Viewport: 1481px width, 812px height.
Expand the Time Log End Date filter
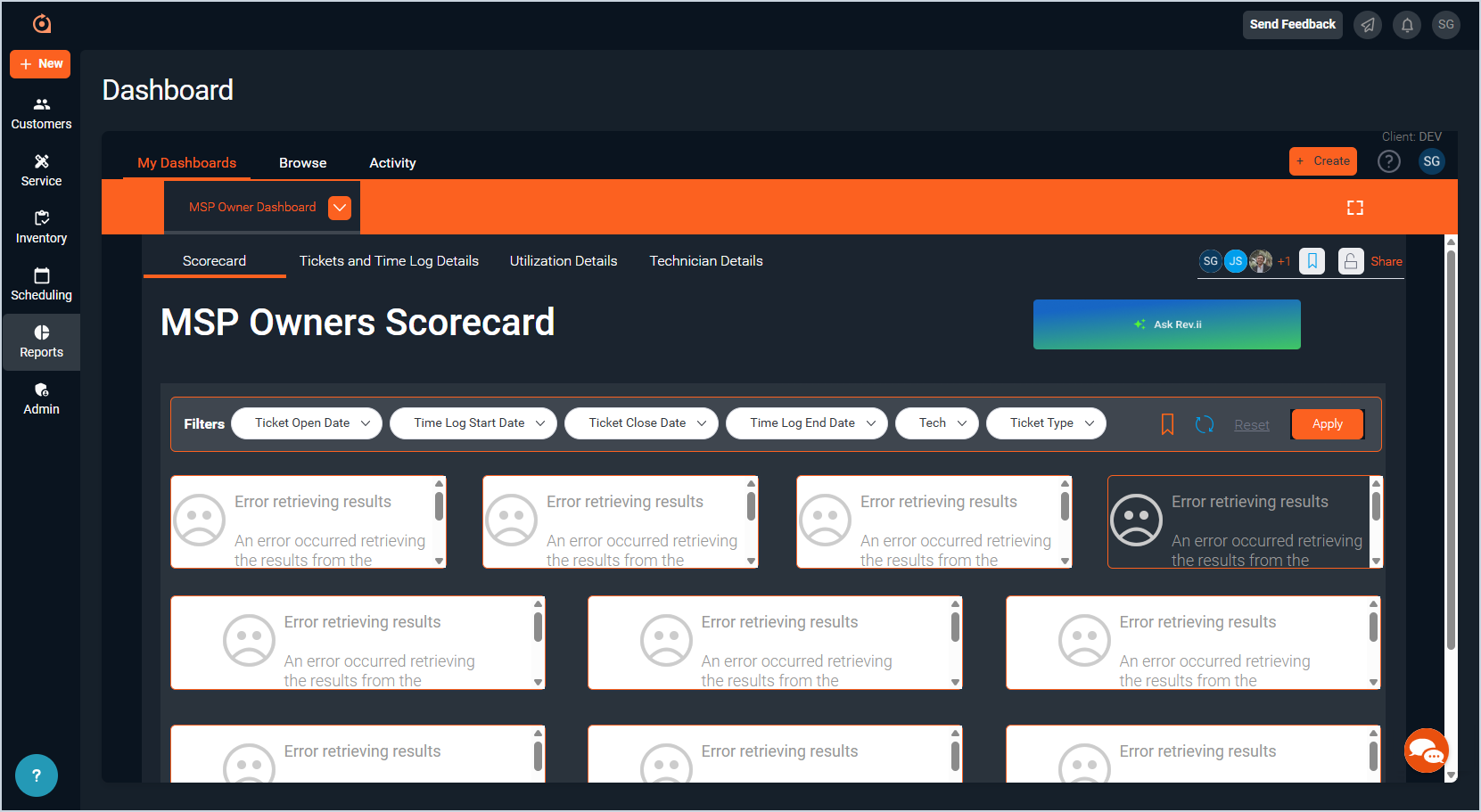807,423
